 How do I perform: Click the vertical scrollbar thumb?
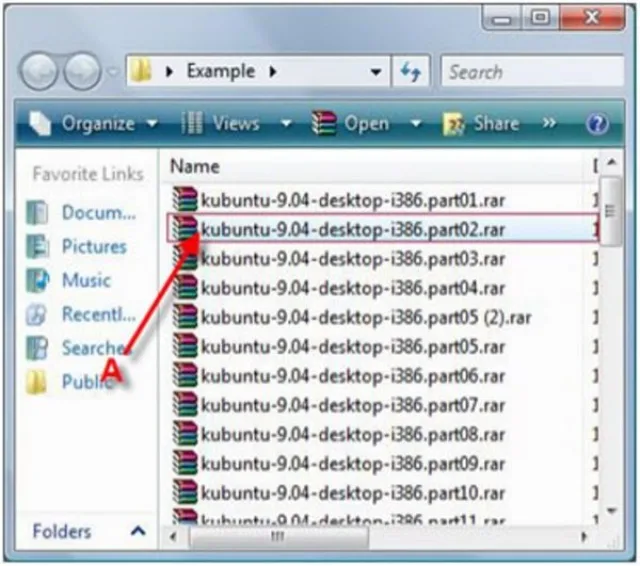pos(611,211)
